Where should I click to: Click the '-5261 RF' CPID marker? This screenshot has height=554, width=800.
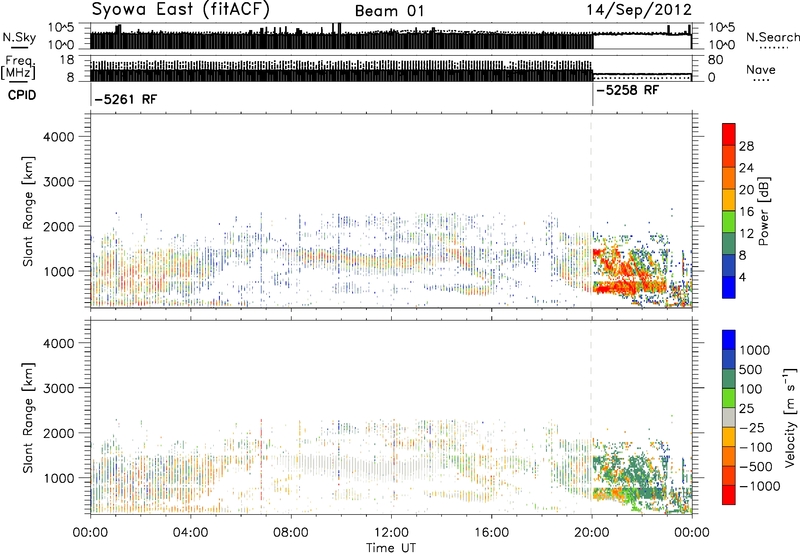(126, 99)
